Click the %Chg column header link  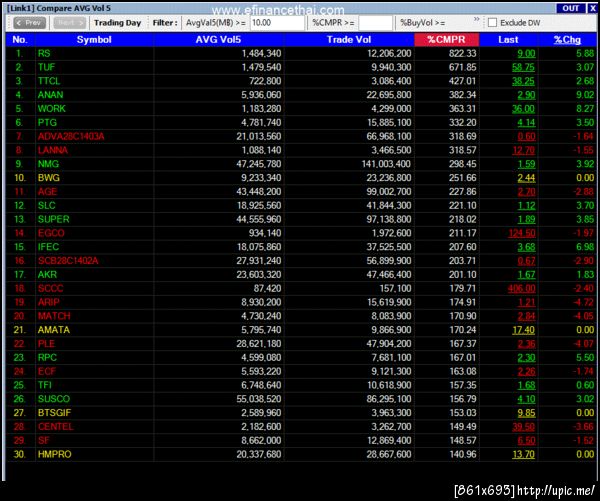click(567, 40)
